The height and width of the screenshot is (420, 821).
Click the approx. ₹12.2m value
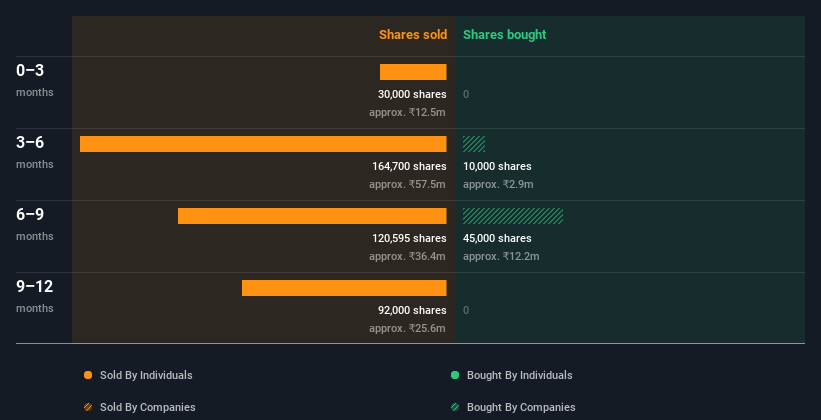501,256
